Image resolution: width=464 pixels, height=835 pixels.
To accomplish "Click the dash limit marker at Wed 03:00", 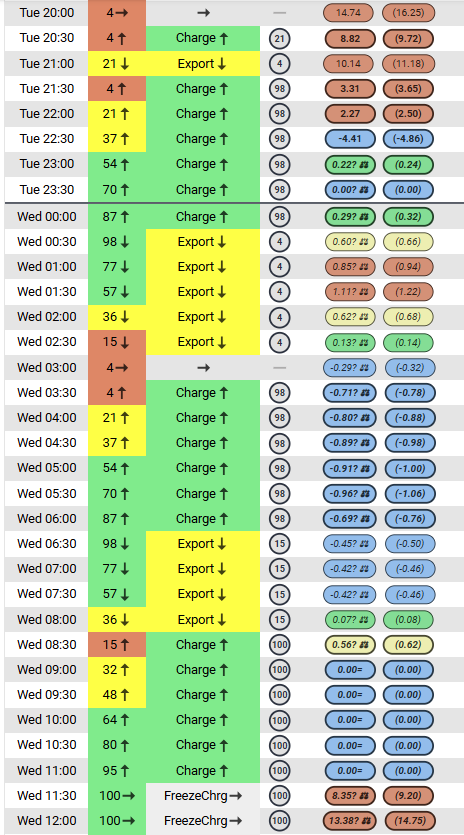I will tap(279, 367).
